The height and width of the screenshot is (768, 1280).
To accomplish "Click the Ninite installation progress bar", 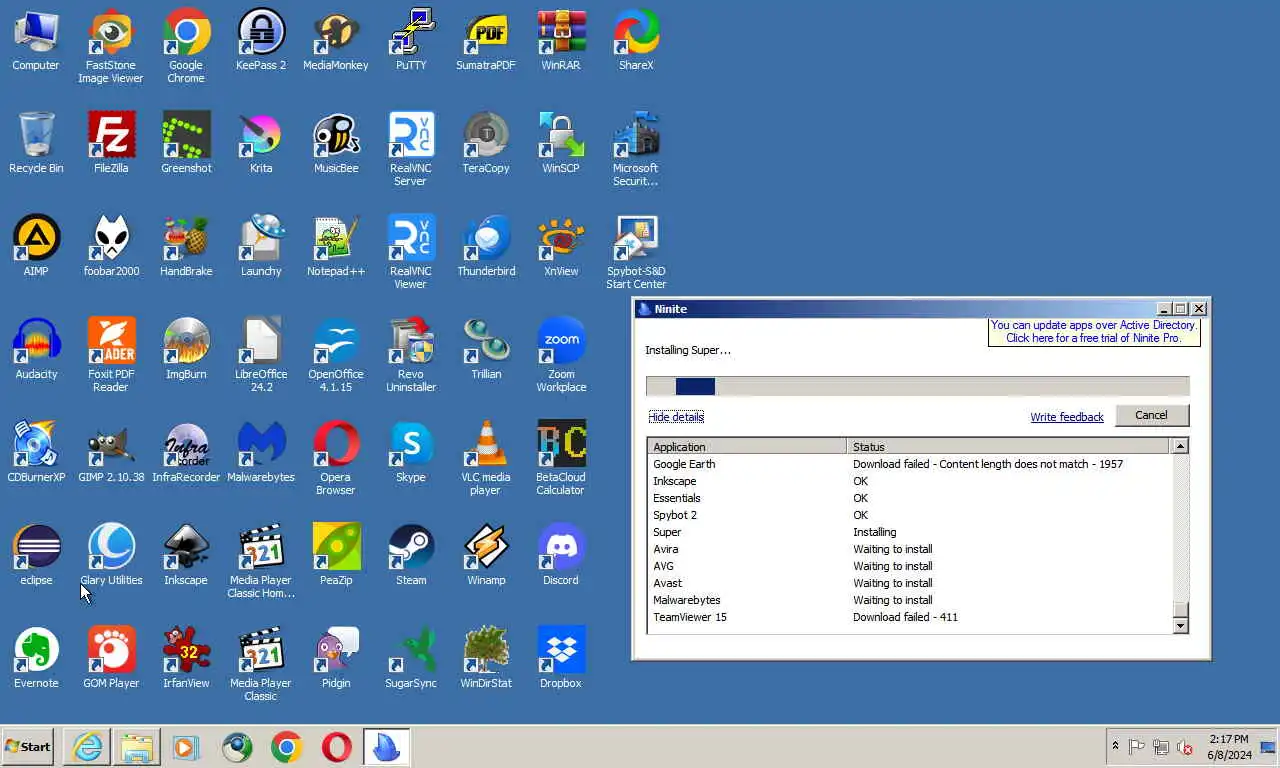I will (918, 387).
